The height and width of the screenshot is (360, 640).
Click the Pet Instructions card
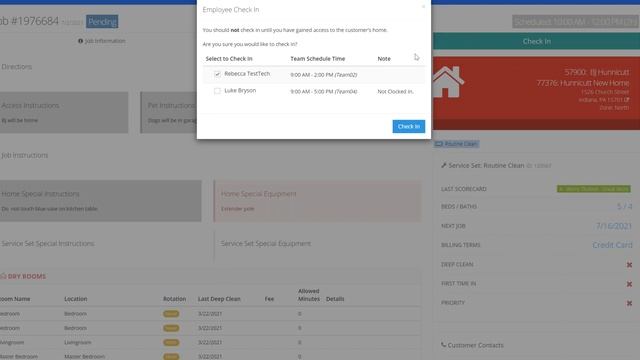tap(169, 113)
